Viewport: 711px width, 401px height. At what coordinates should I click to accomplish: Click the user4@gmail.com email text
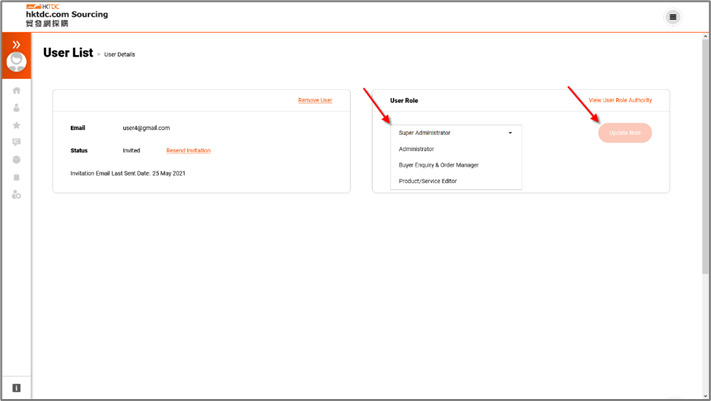pos(146,128)
